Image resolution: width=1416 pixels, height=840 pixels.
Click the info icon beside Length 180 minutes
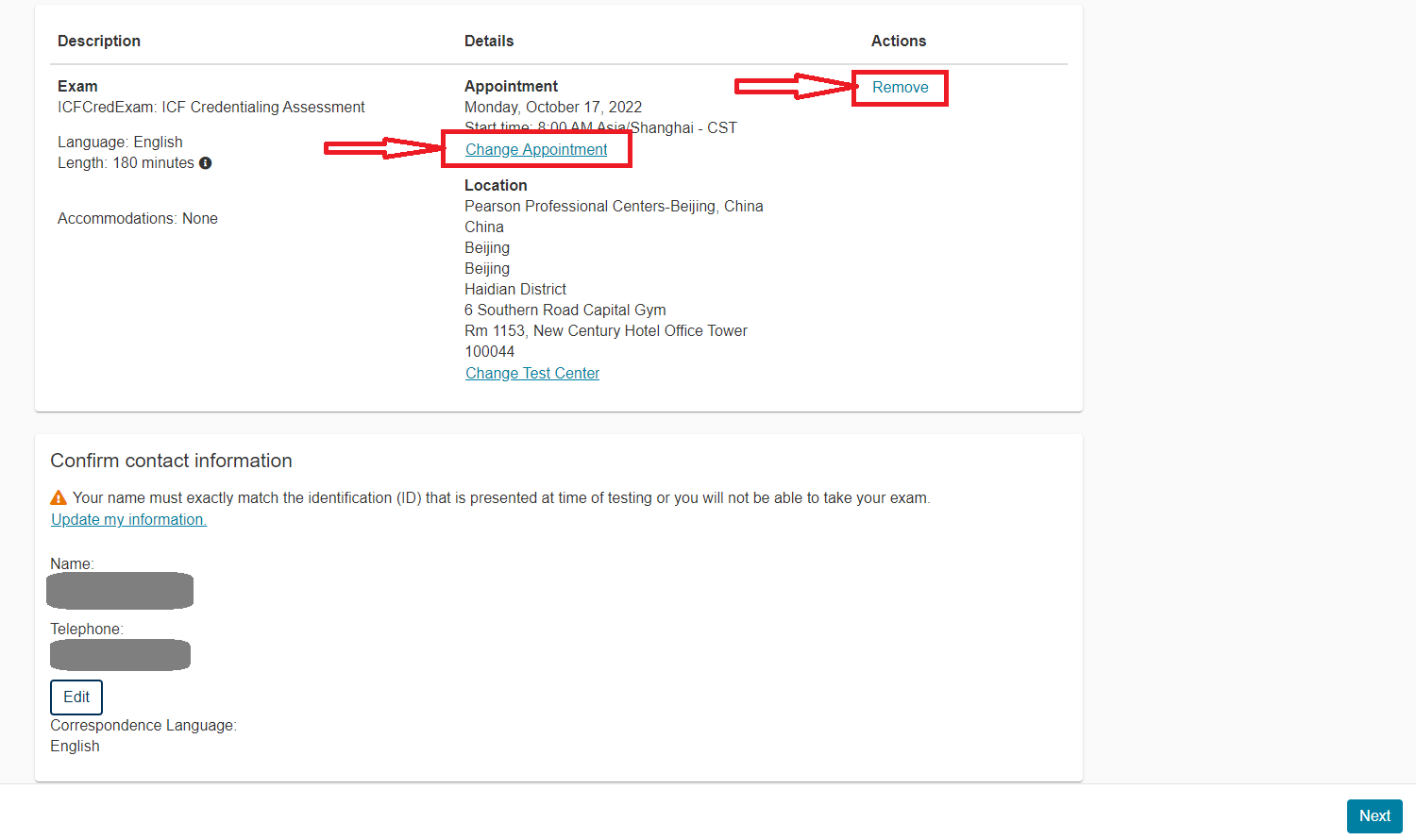pos(205,163)
